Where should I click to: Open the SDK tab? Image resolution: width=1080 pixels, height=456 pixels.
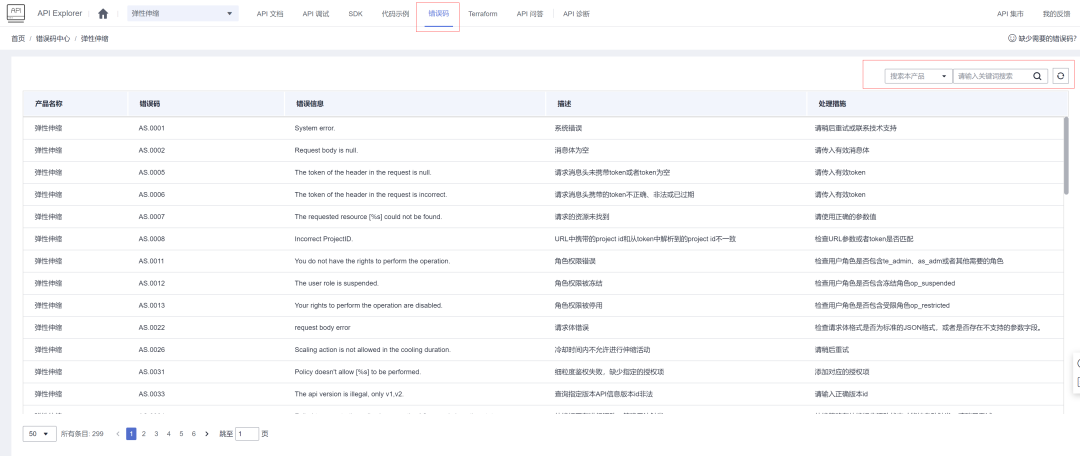tap(355, 14)
